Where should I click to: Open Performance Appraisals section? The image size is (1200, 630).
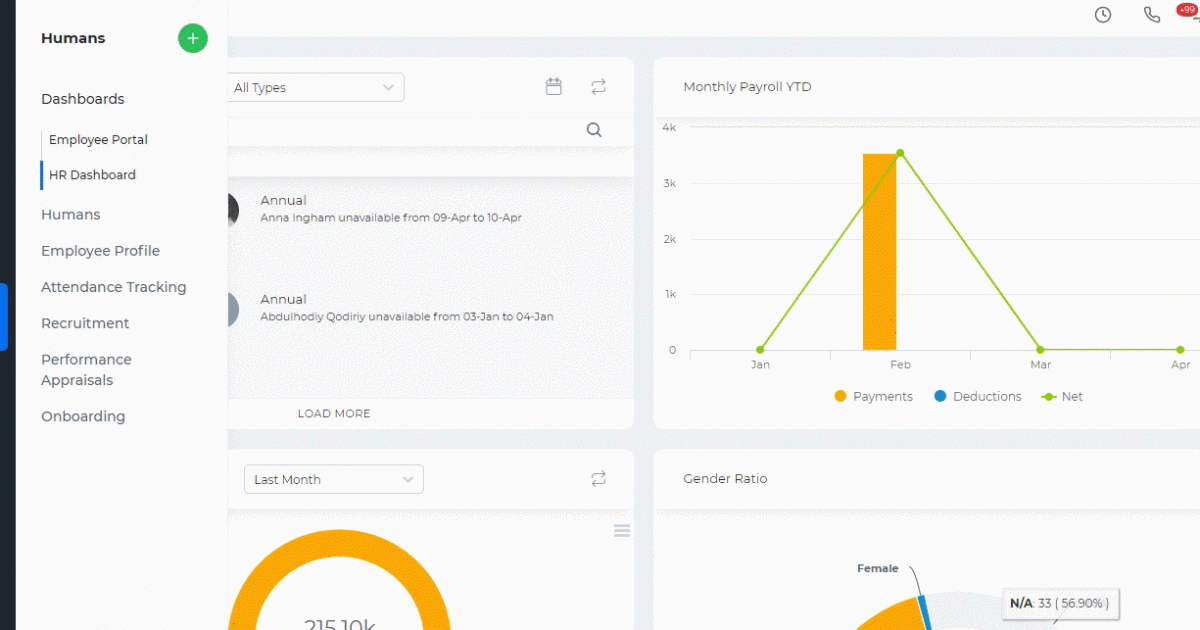86,370
